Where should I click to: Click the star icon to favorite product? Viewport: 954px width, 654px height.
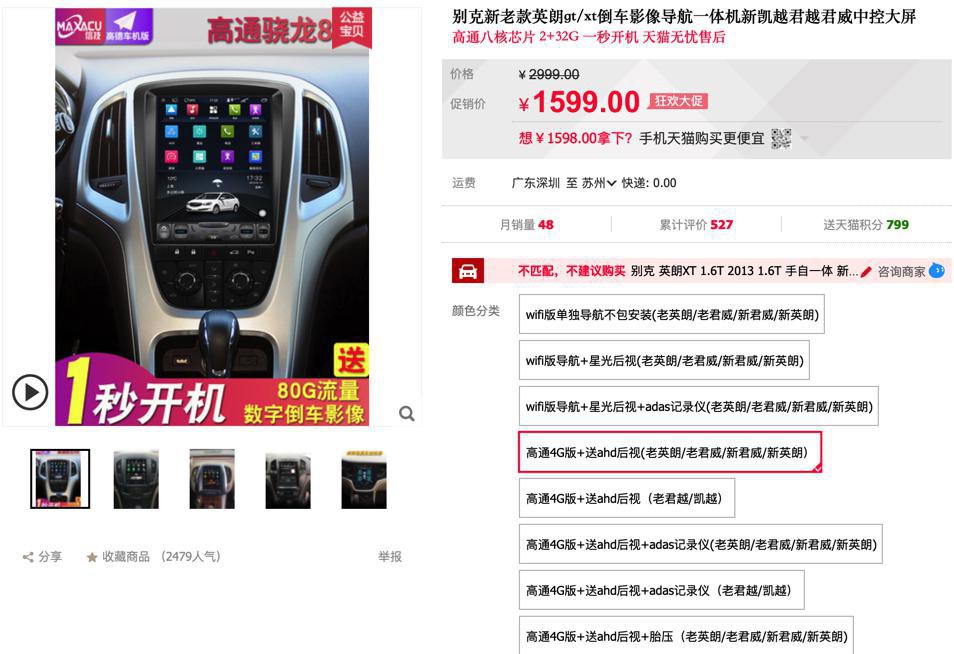point(92,557)
